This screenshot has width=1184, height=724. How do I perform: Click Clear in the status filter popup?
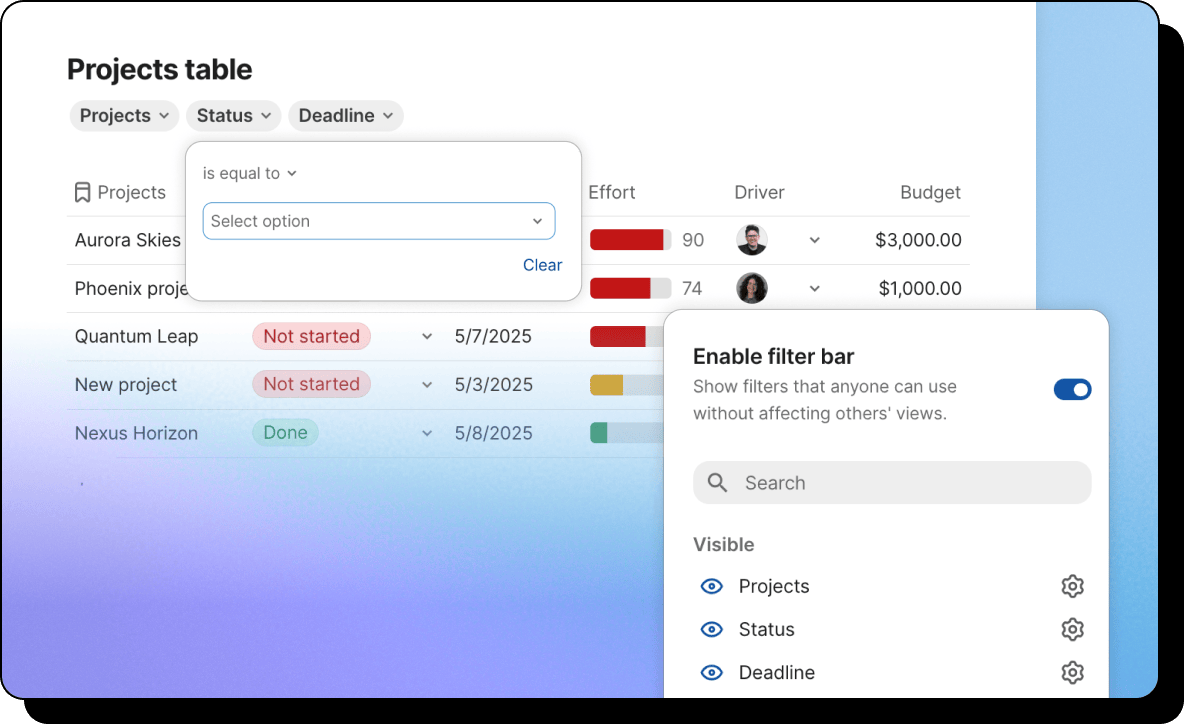542,265
